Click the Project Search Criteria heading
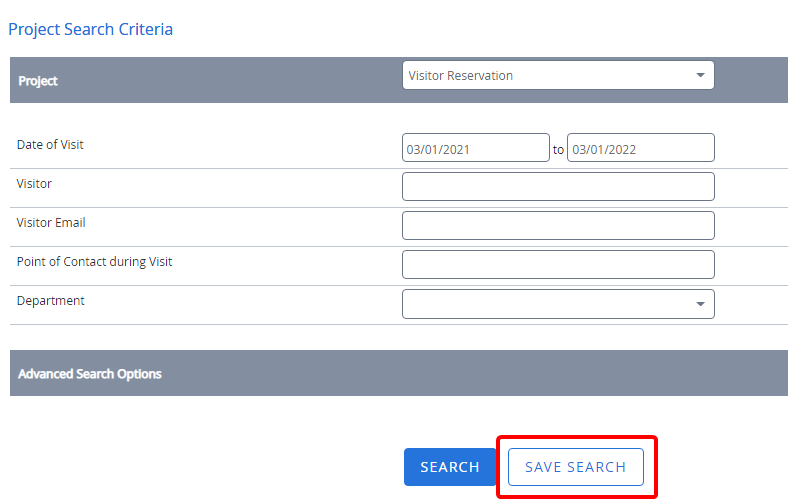This screenshot has height=499, width=788. [91, 29]
